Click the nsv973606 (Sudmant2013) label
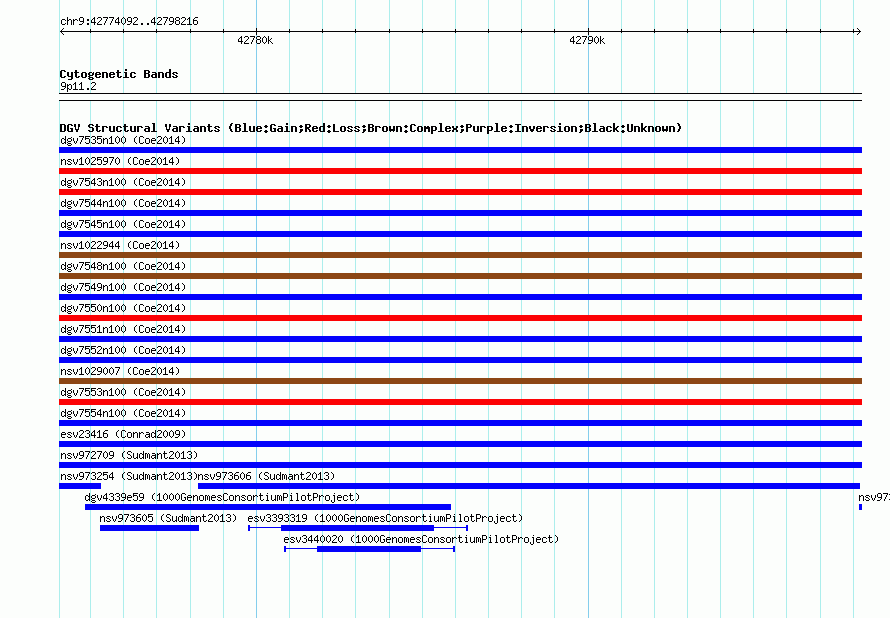 pyautogui.click(x=266, y=476)
